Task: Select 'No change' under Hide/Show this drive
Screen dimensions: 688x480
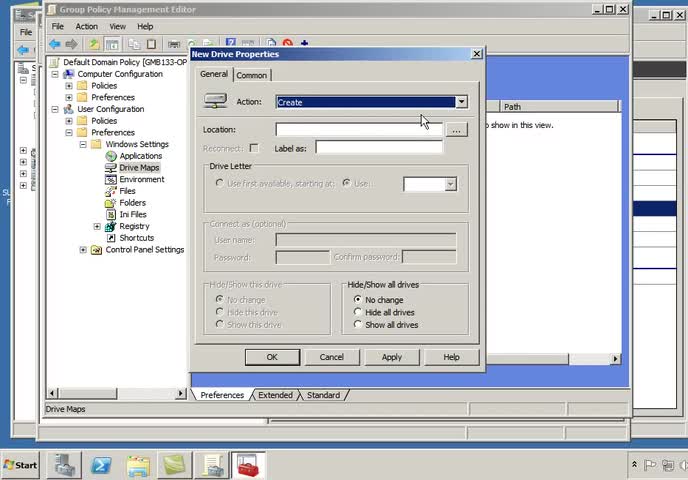Action: [219, 299]
